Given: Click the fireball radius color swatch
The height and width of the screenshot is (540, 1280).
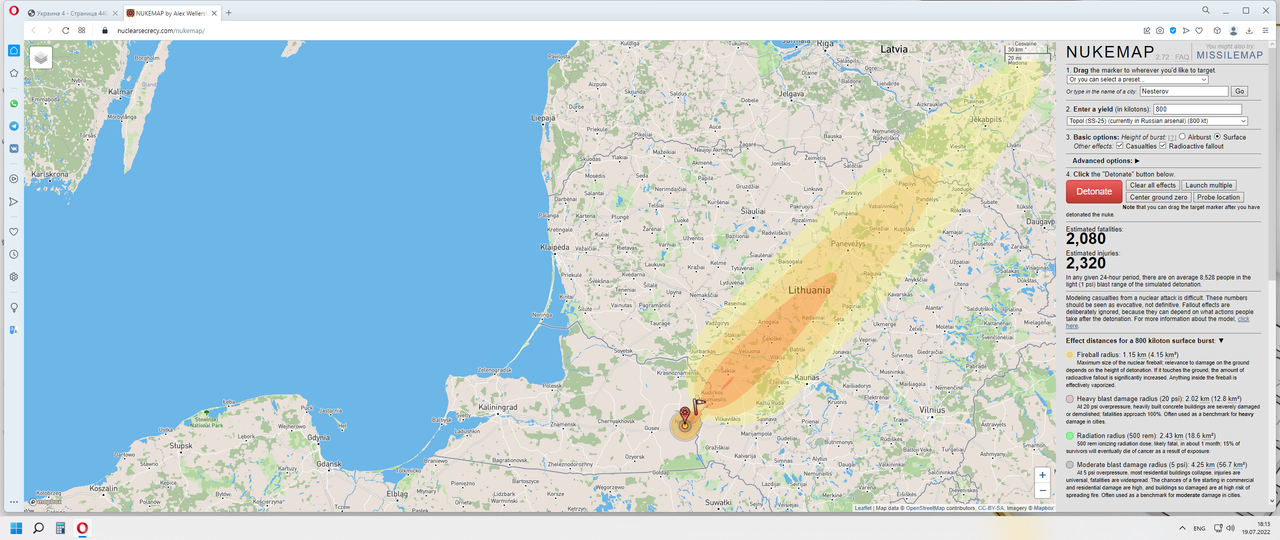Looking at the screenshot, I should click(1070, 355).
